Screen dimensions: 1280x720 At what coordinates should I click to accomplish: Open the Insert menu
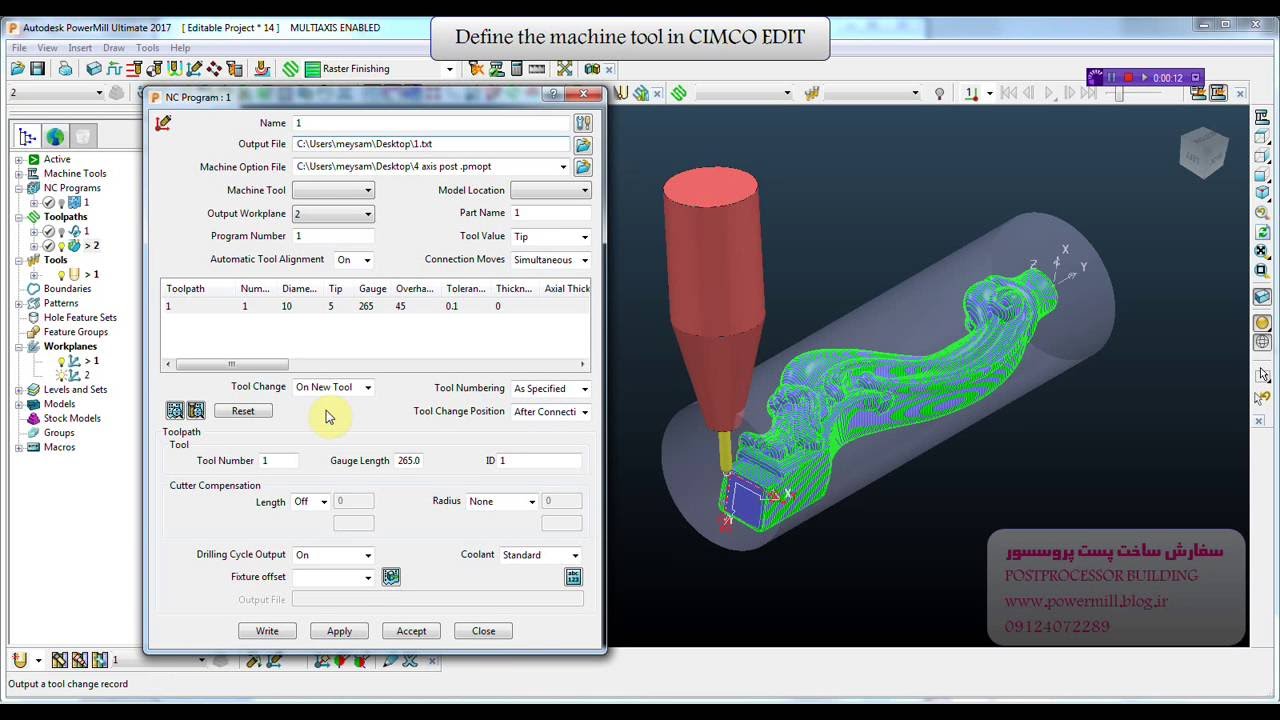point(80,48)
